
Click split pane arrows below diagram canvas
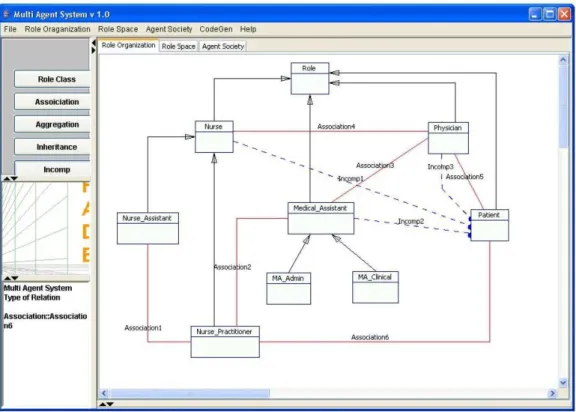(107, 404)
